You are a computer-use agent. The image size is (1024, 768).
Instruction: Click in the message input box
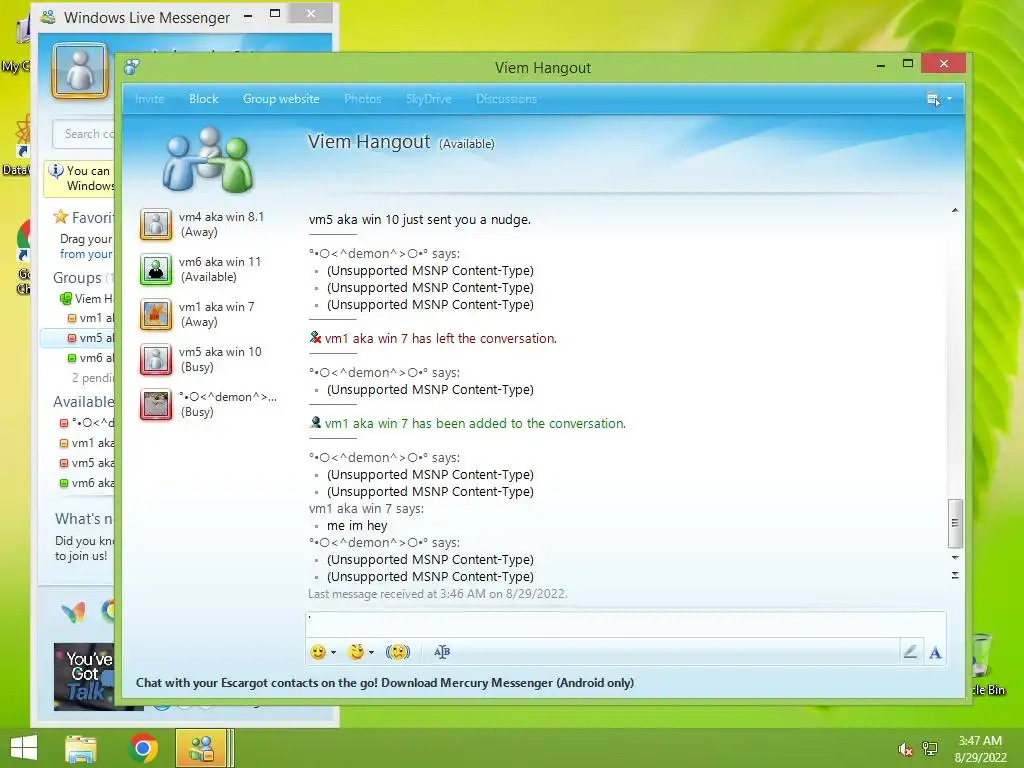click(626, 624)
